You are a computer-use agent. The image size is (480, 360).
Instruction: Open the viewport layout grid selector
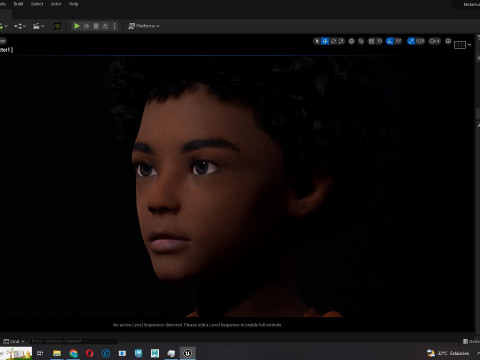coord(460,45)
